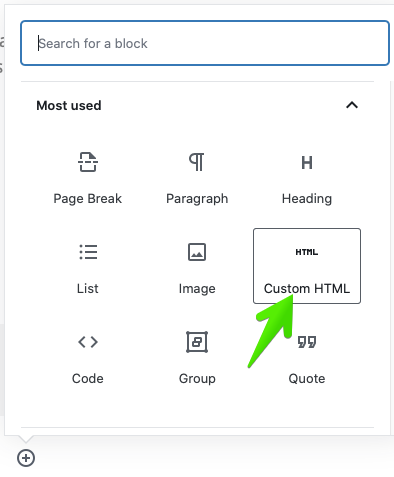Insert a Group block via its icon
Viewport: 394px width, 477px height.
click(x=197, y=342)
